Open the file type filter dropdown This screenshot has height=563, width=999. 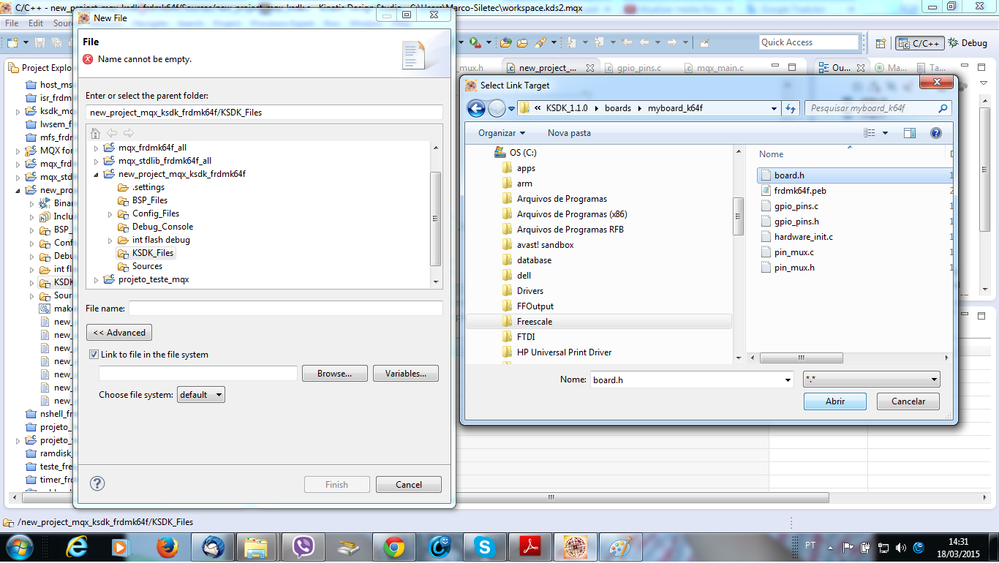pos(872,380)
